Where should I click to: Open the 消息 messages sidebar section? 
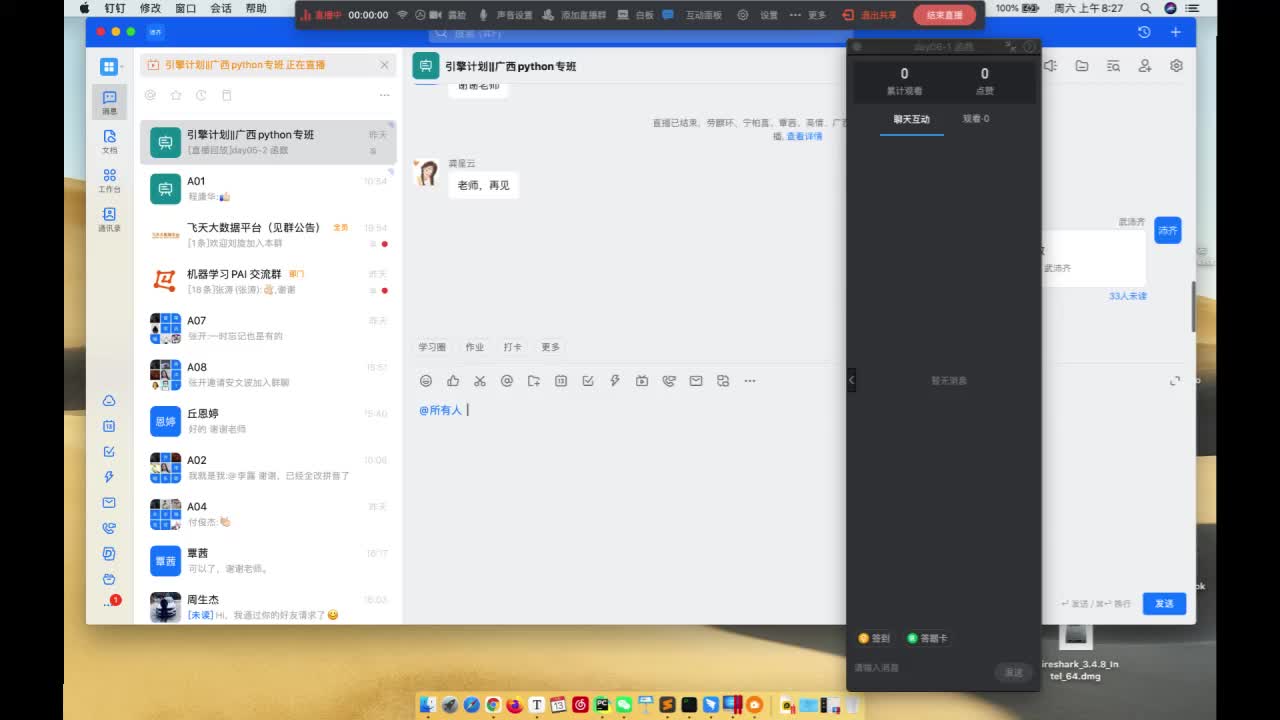click(x=109, y=102)
